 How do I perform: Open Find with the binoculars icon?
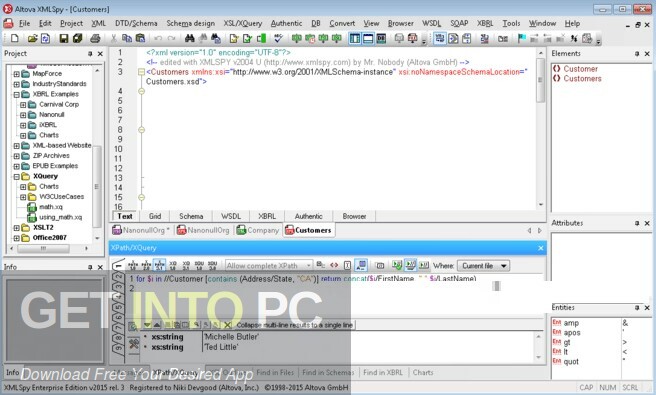point(190,38)
